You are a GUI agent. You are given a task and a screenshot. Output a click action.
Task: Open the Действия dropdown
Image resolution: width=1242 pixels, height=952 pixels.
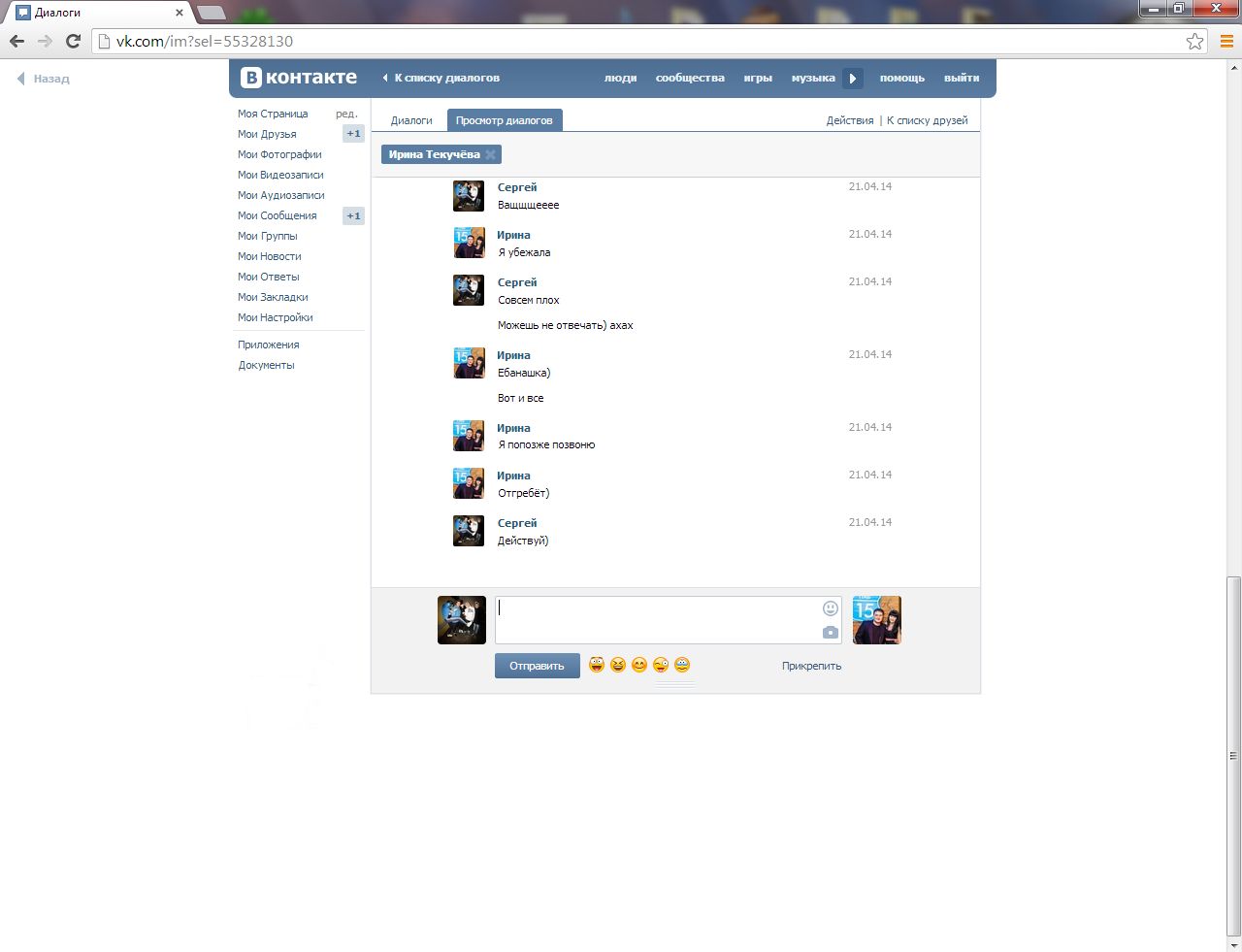[850, 120]
